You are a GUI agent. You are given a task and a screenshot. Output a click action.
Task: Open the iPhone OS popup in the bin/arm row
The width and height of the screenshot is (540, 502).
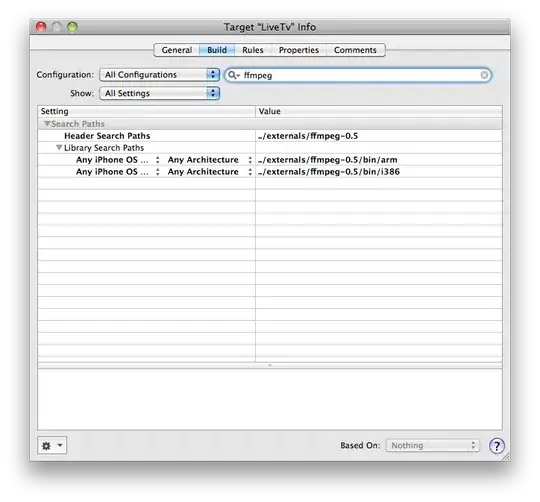pyautogui.click(x=118, y=160)
